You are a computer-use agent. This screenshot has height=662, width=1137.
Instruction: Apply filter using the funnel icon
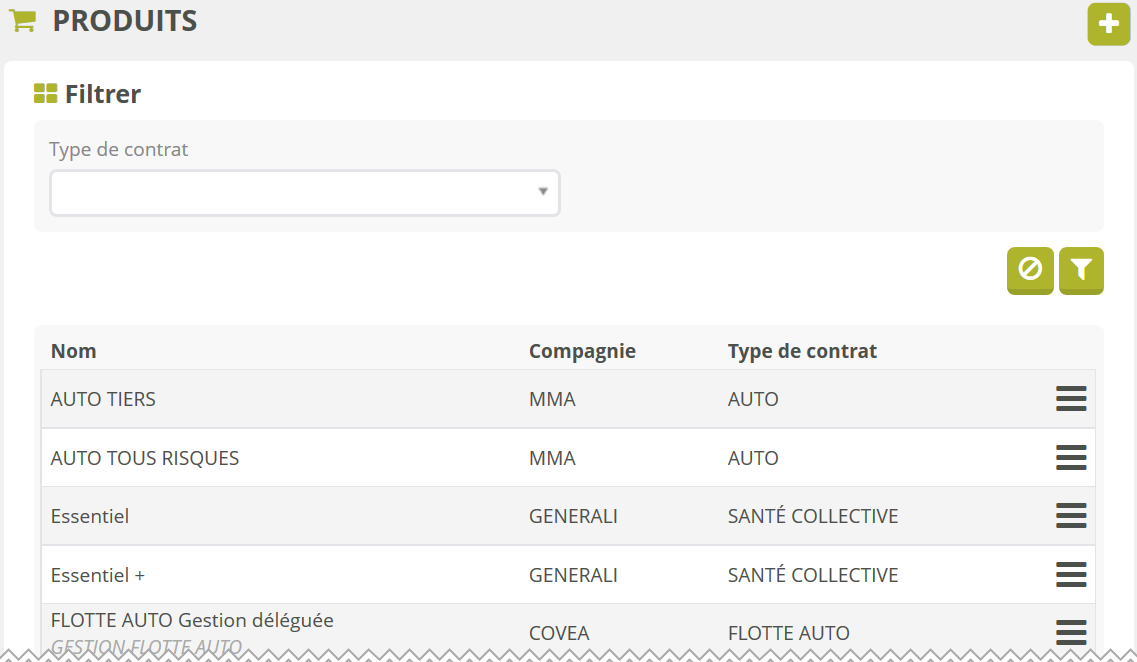(x=1081, y=270)
